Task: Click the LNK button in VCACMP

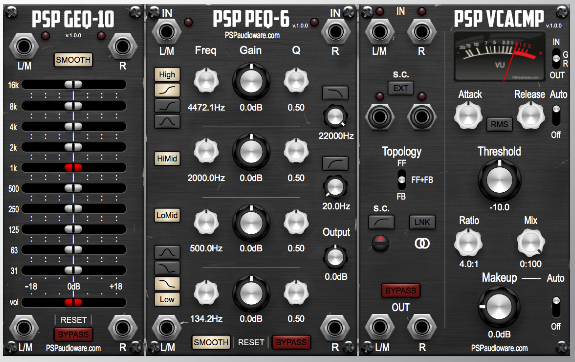Action: pos(422,222)
